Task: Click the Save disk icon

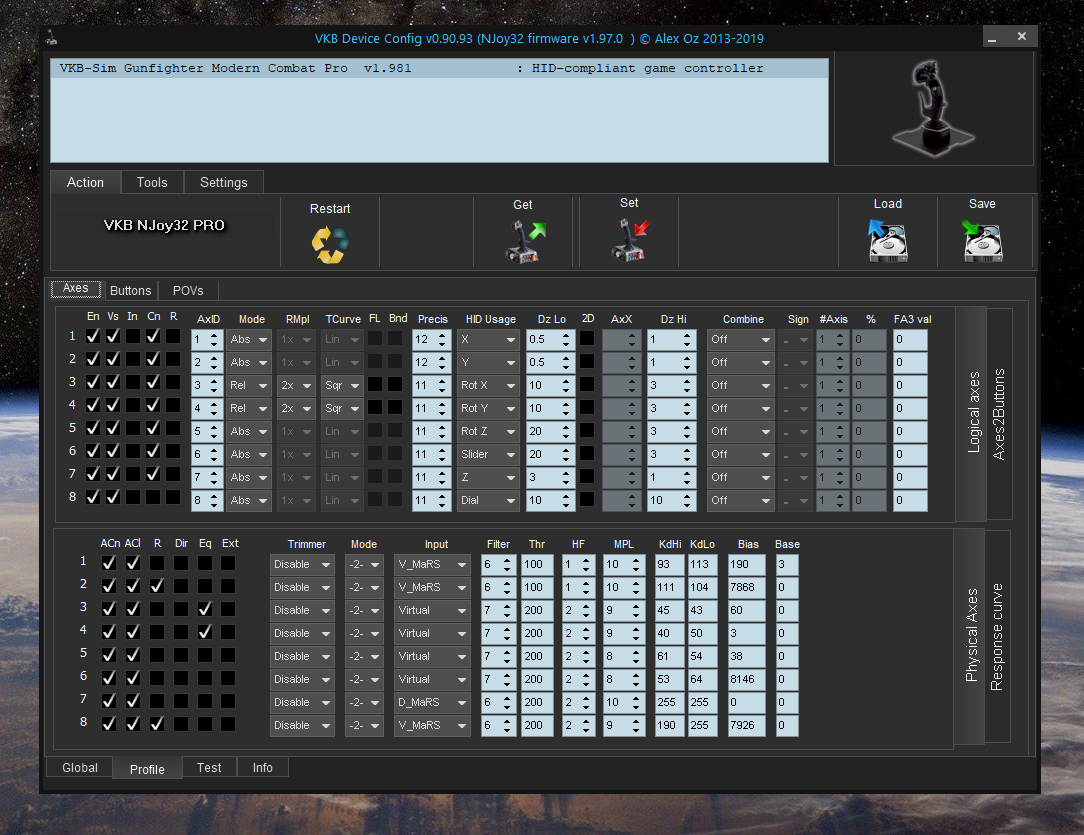Action: pyautogui.click(x=982, y=241)
